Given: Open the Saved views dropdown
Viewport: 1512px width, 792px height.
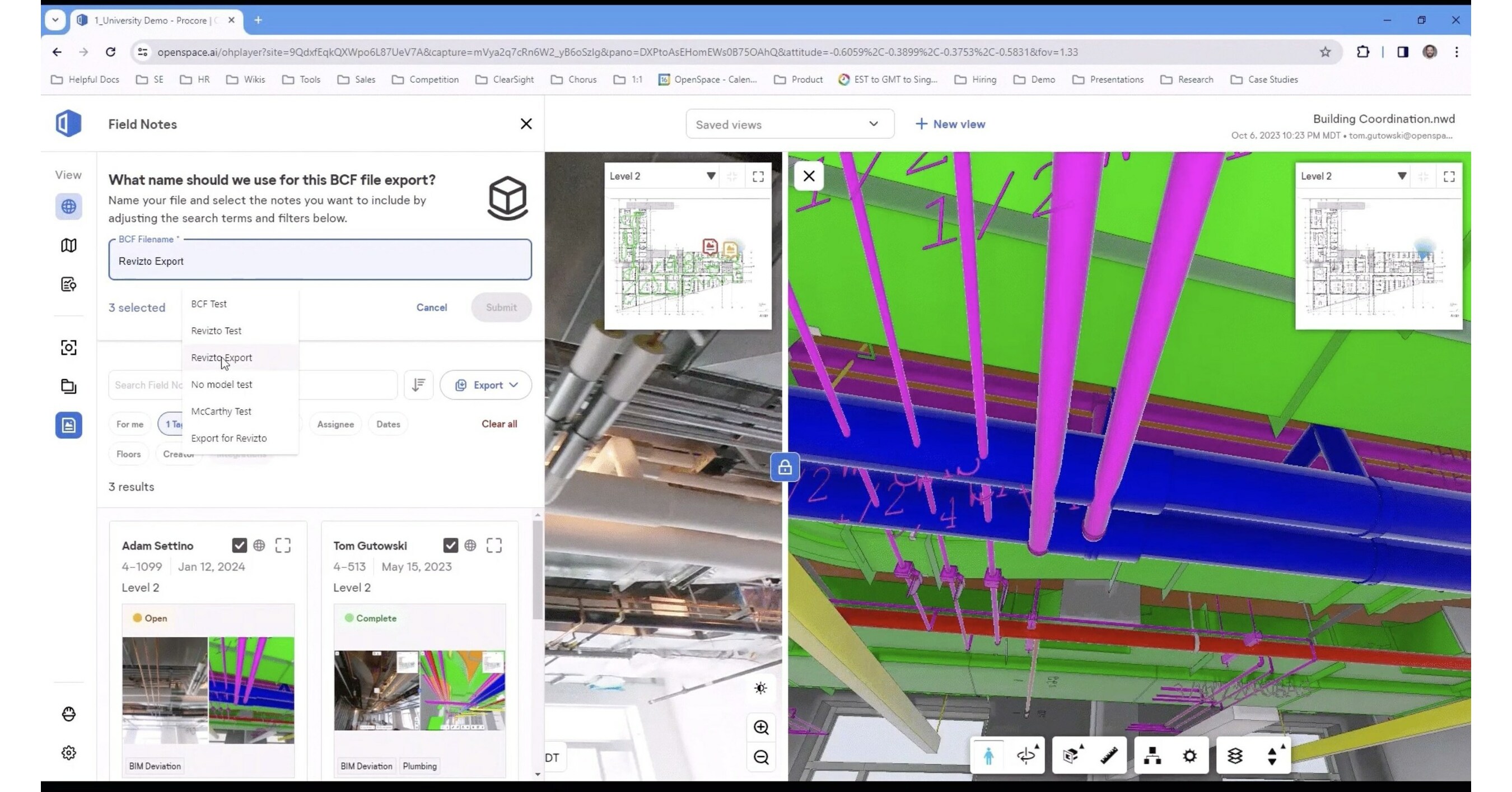Looking at the screenshot, I should pyautogui.click(x=790, y=124).
